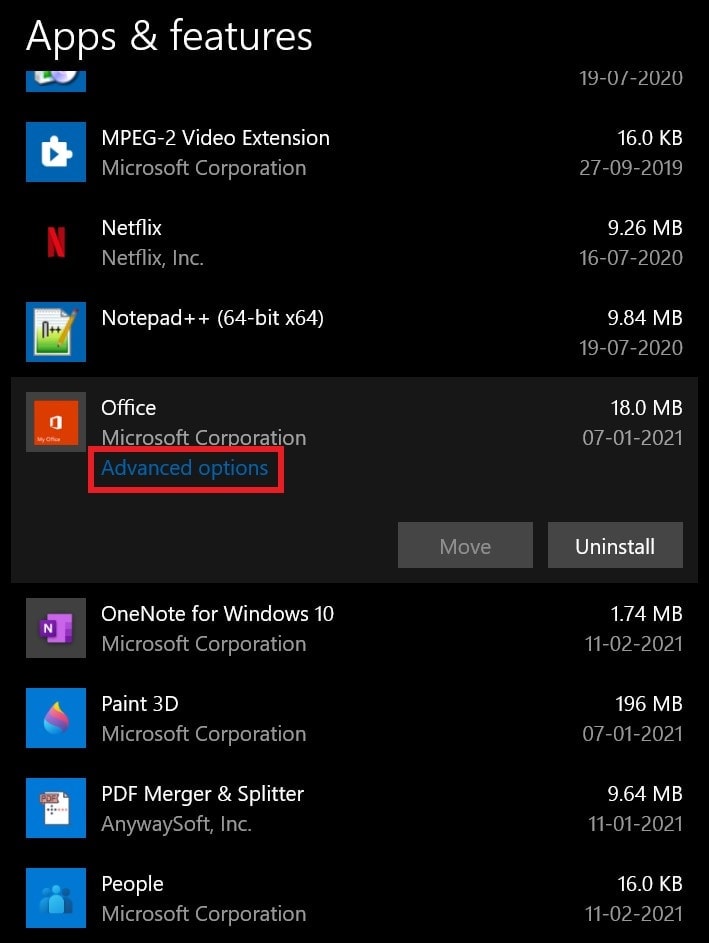This screenshot has width=709, height=943.
Task: Click the Office app icon
Action: [56, 422]
